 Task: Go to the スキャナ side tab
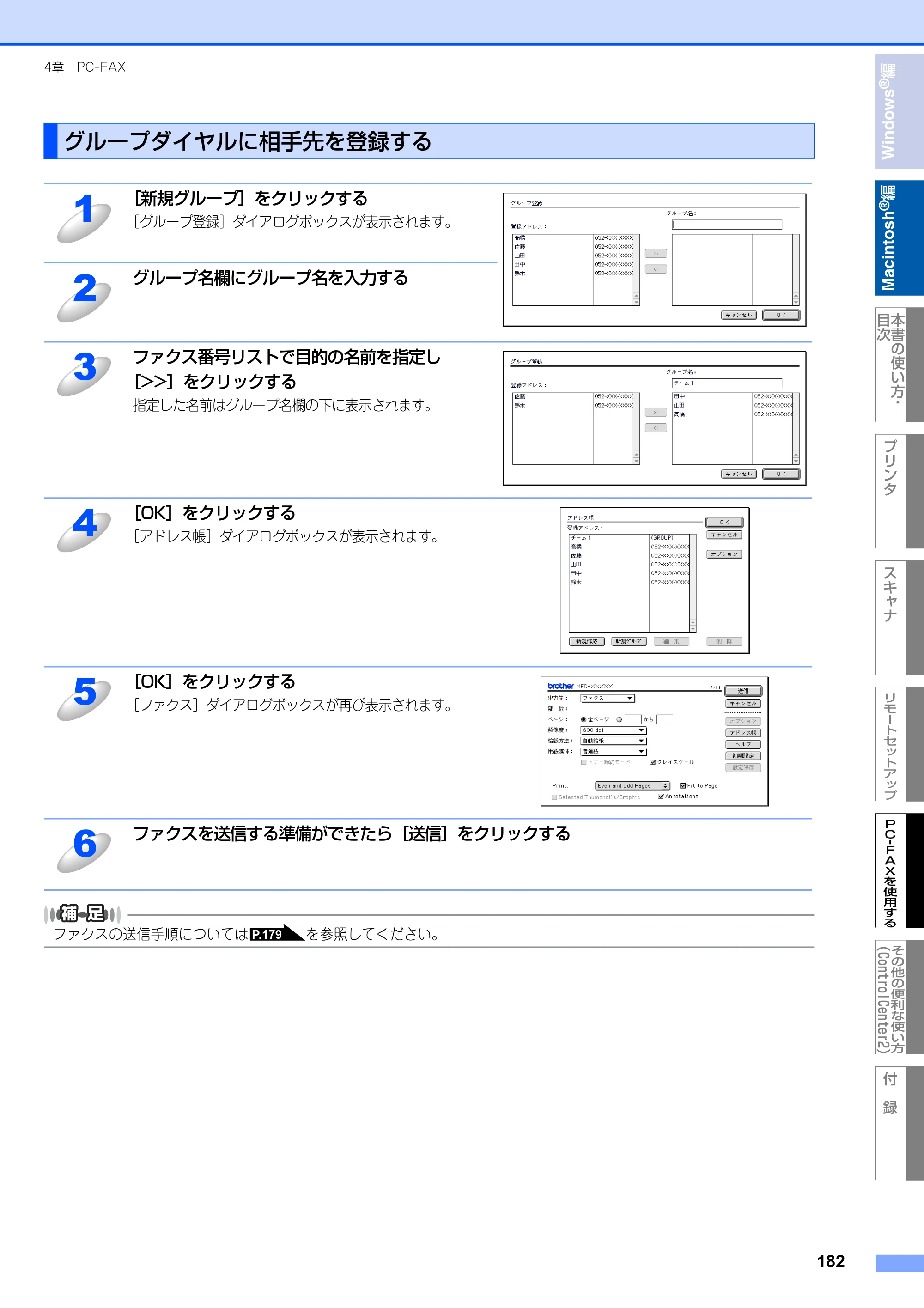[x=899, y=618]
